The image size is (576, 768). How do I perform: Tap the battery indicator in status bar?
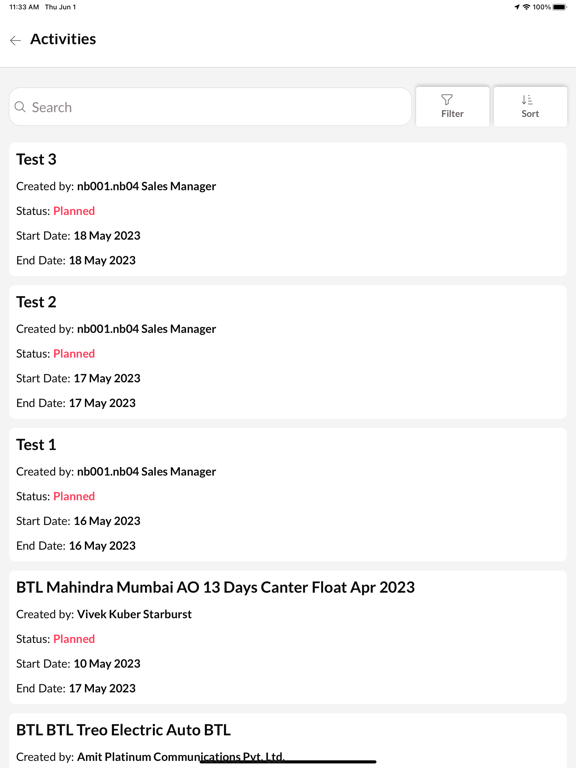pyautogui.click(x=560, y=7)
